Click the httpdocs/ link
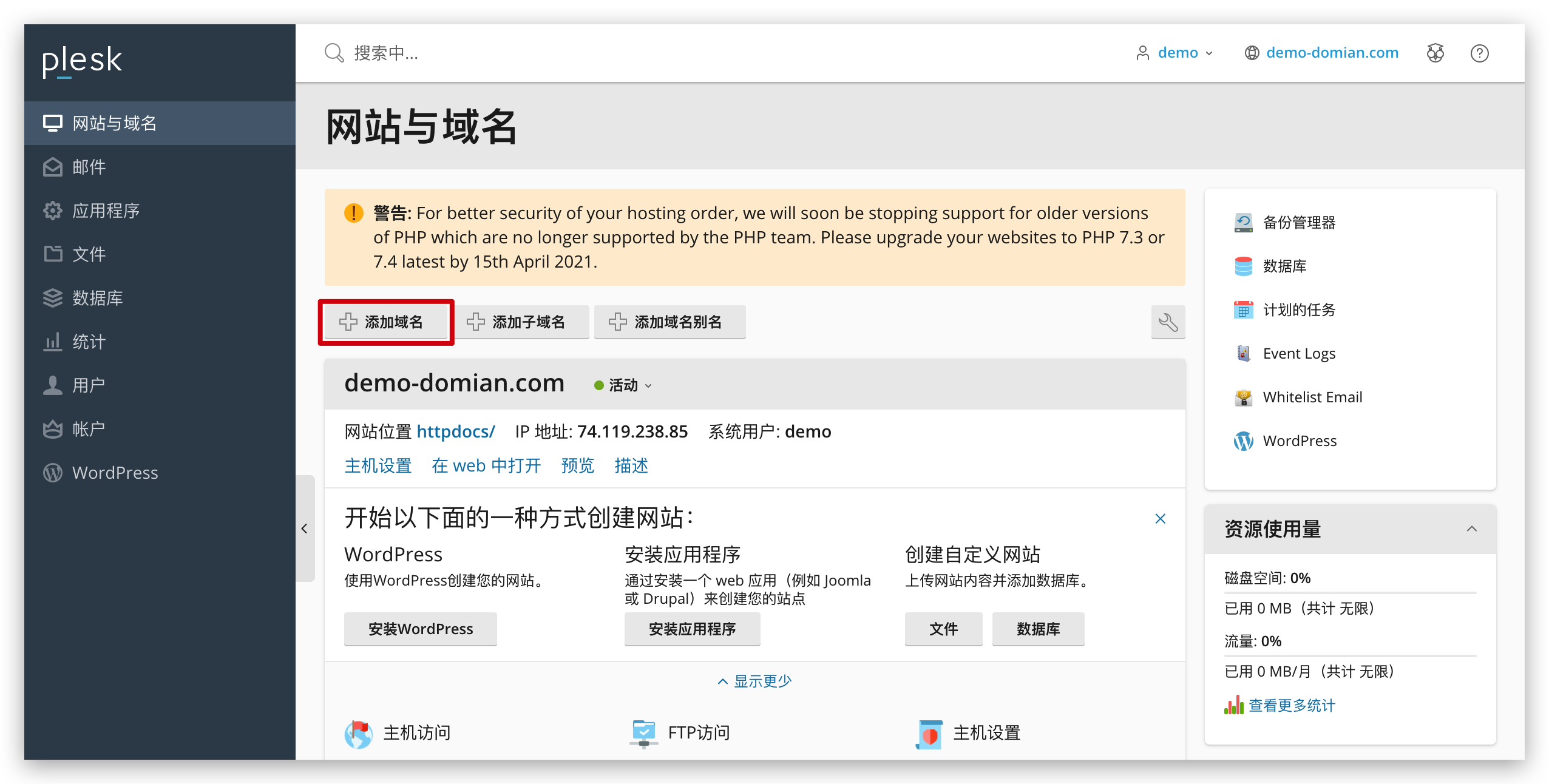Screen dimensions: 1549x784 455,431
